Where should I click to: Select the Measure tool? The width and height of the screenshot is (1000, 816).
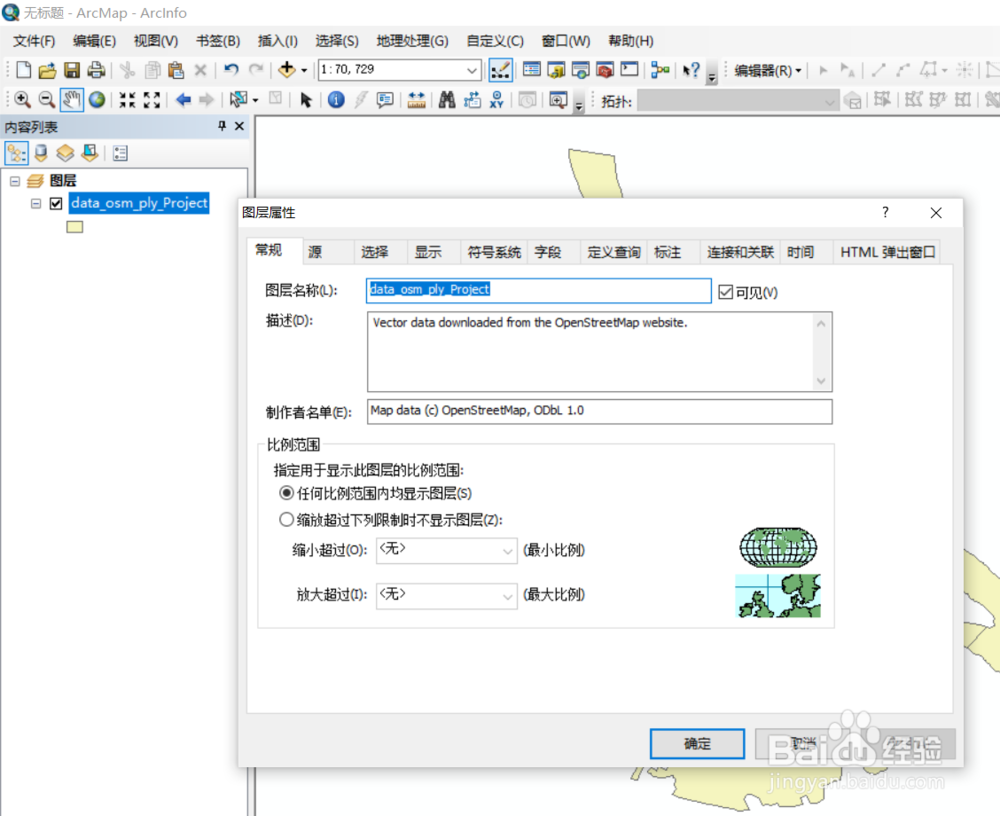pyautogui.click(x=418, y=99)
